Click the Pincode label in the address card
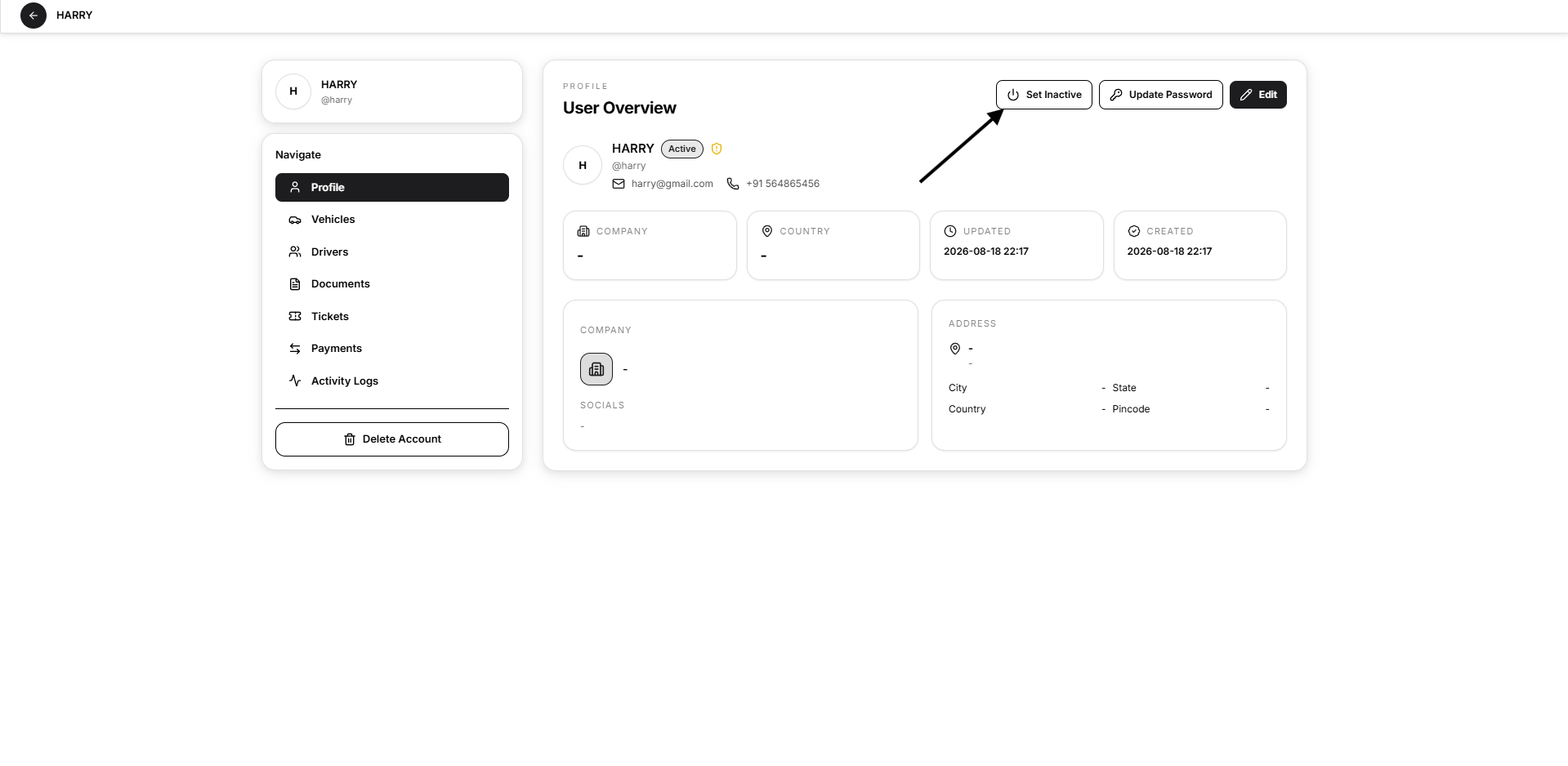Screen dimensions: 1568x766 [1131, 409]
